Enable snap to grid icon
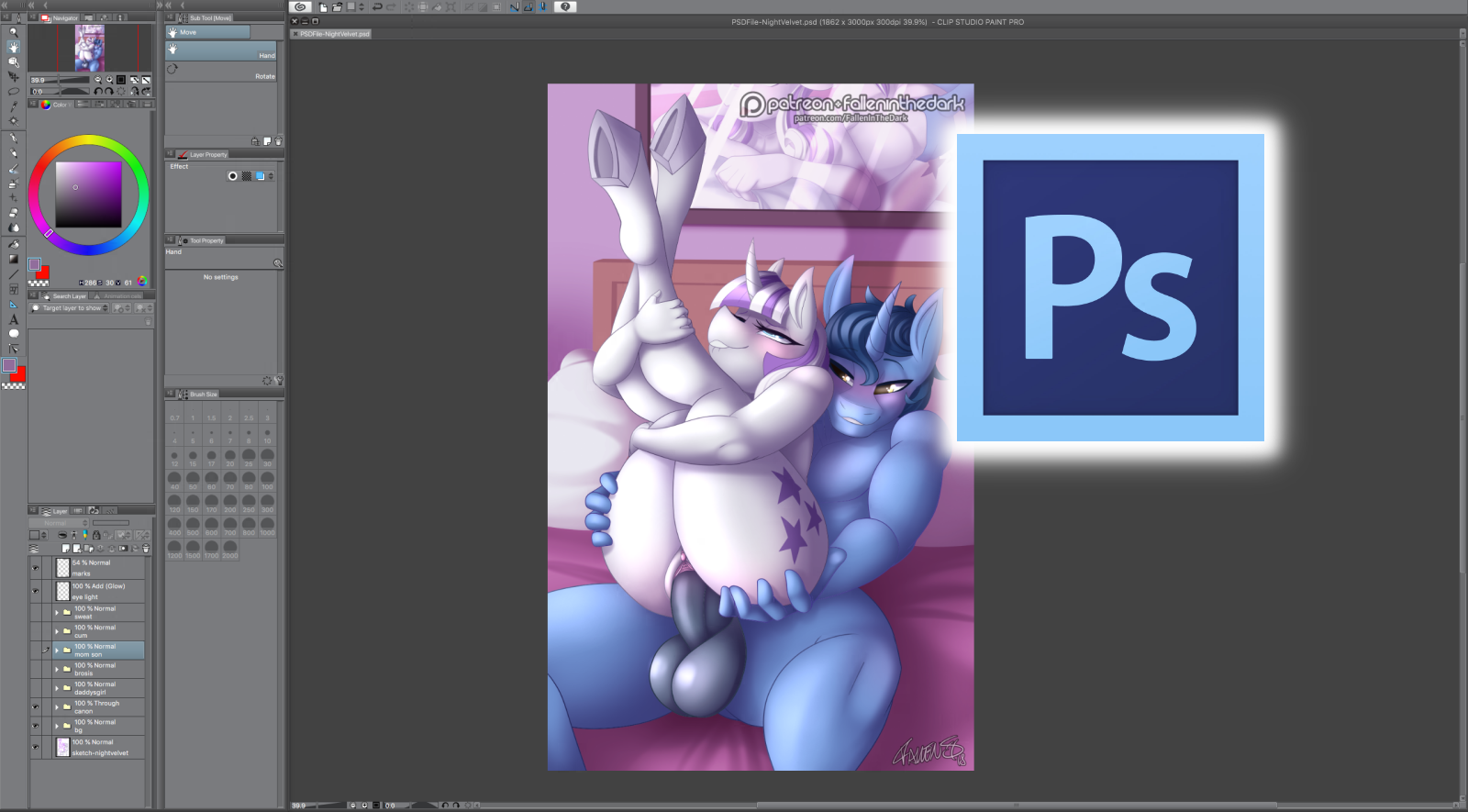Screen dimensions: 1468x812 pos(542,6)
